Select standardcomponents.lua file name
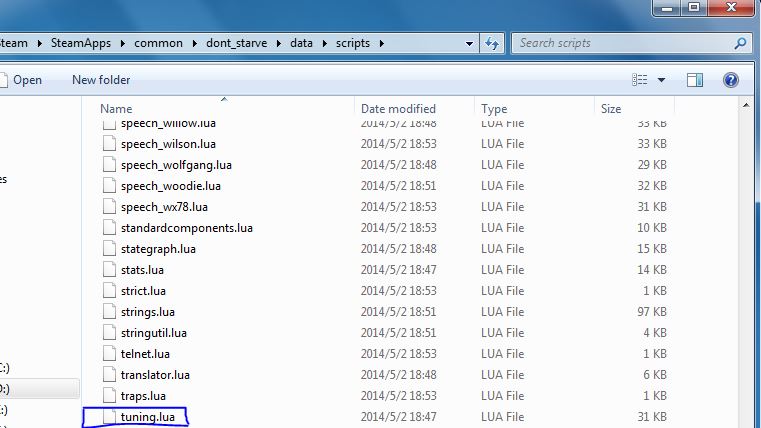The height and width of the screenshot is (428, 761). 187,228
